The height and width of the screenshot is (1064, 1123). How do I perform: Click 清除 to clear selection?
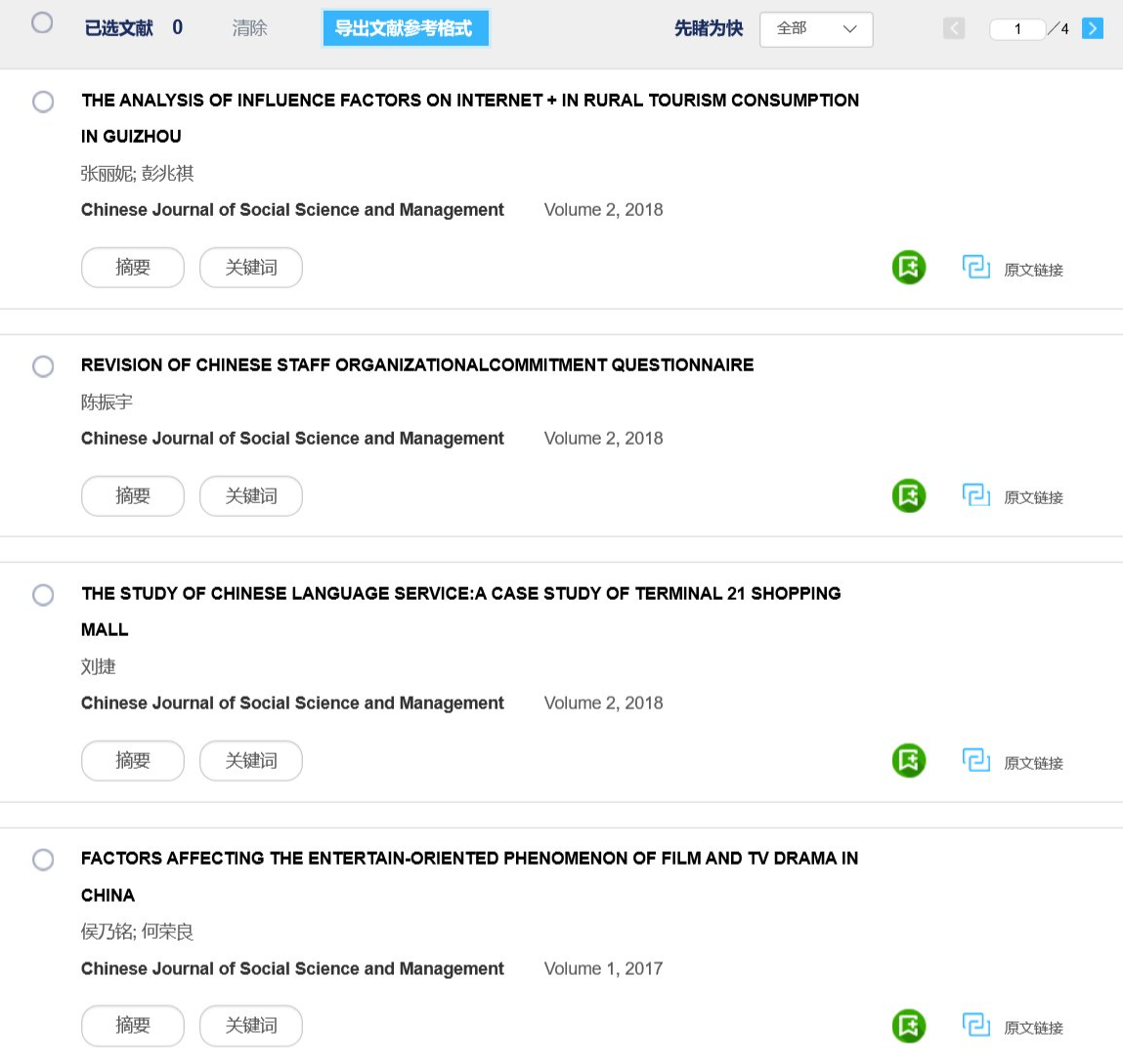point(249,28)
